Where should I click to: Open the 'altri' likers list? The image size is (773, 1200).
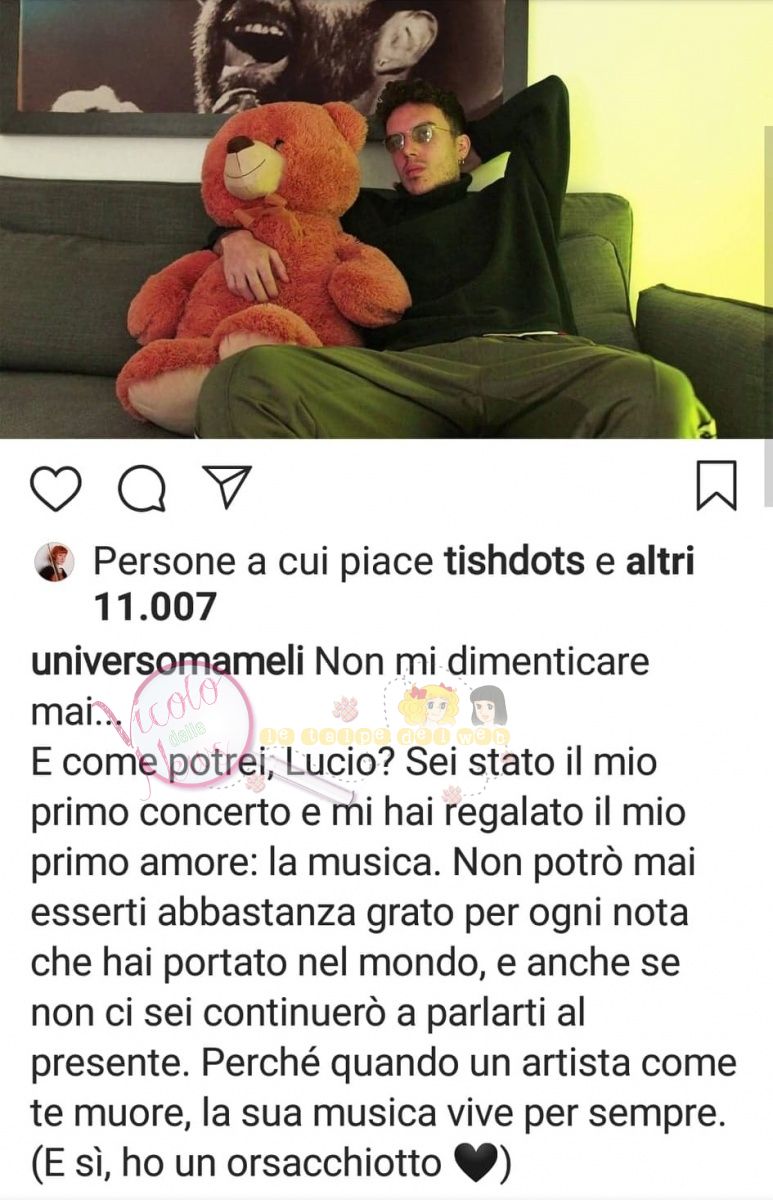658,562
